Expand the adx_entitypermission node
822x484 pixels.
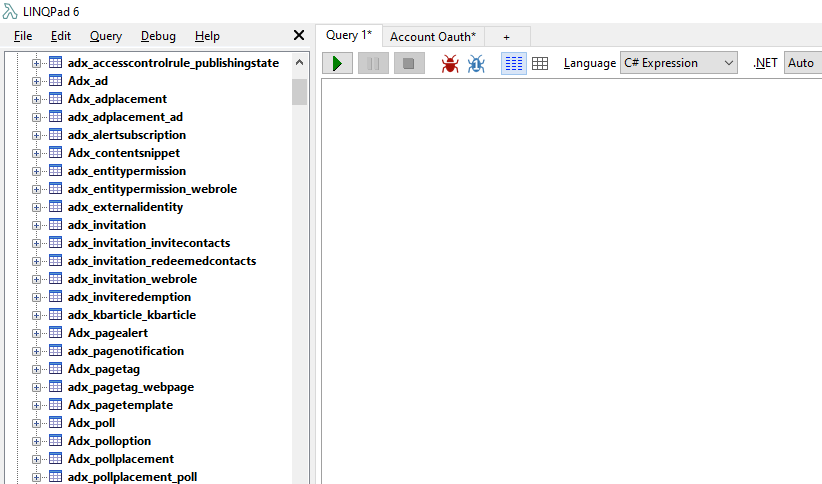pyautogui.click(x=36, y=171)
